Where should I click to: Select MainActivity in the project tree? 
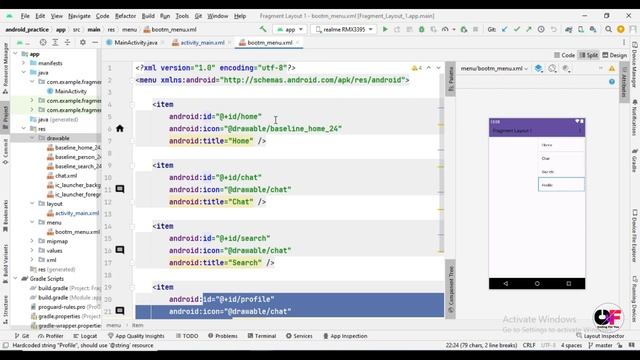(67, 91)
